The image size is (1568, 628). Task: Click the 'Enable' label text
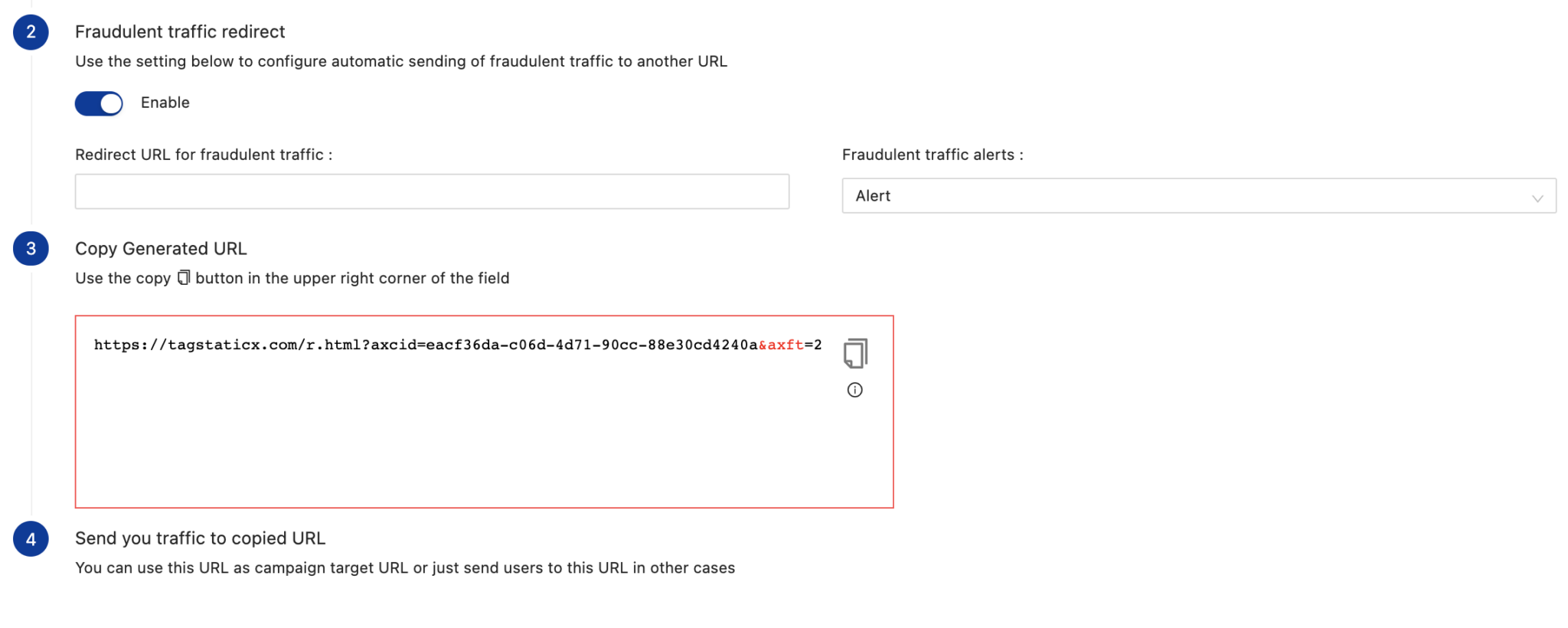point(165,103)
